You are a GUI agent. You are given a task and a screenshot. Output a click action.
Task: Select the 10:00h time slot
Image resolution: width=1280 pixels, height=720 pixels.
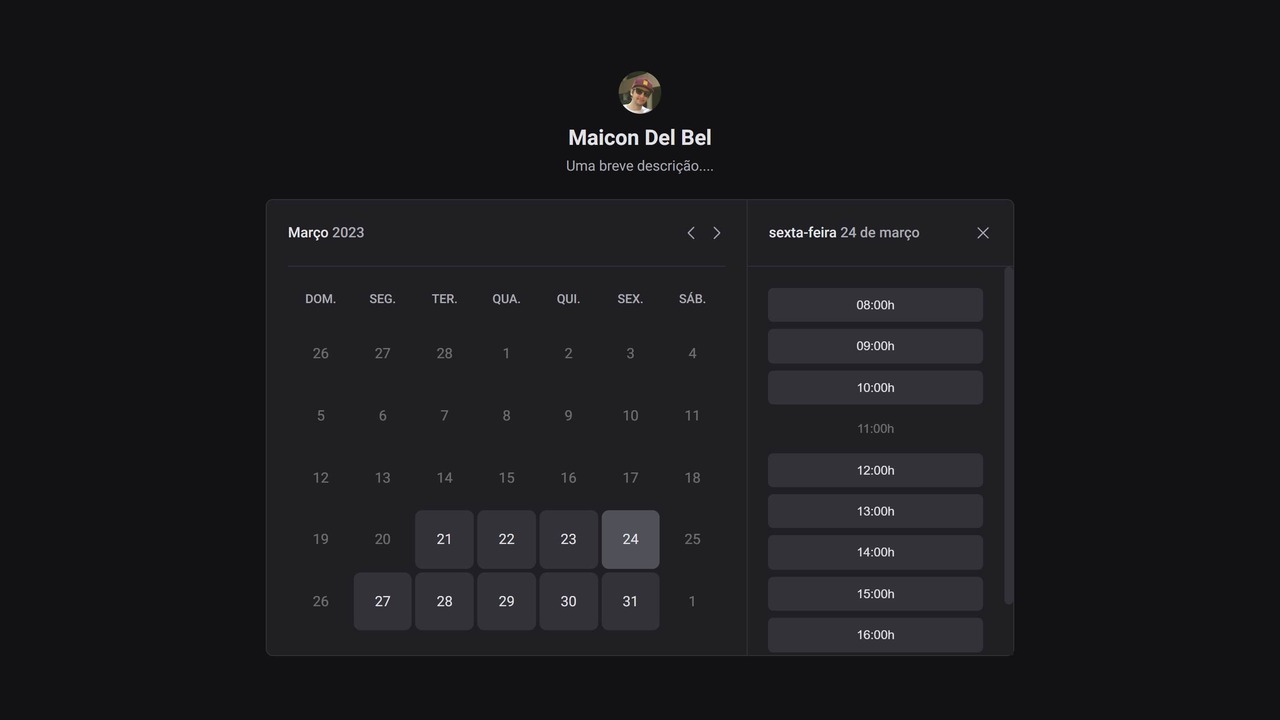coord(875,387)
